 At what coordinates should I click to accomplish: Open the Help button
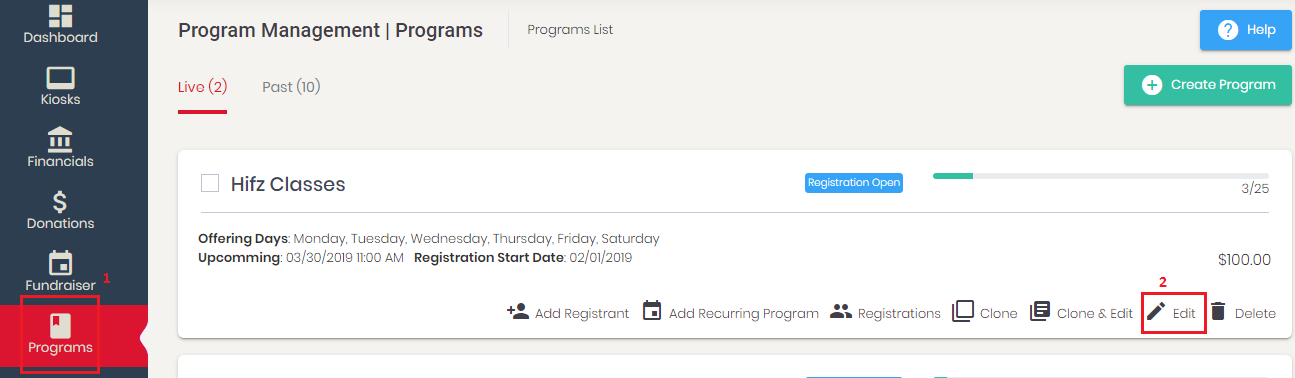click(x=1246, y=30)
